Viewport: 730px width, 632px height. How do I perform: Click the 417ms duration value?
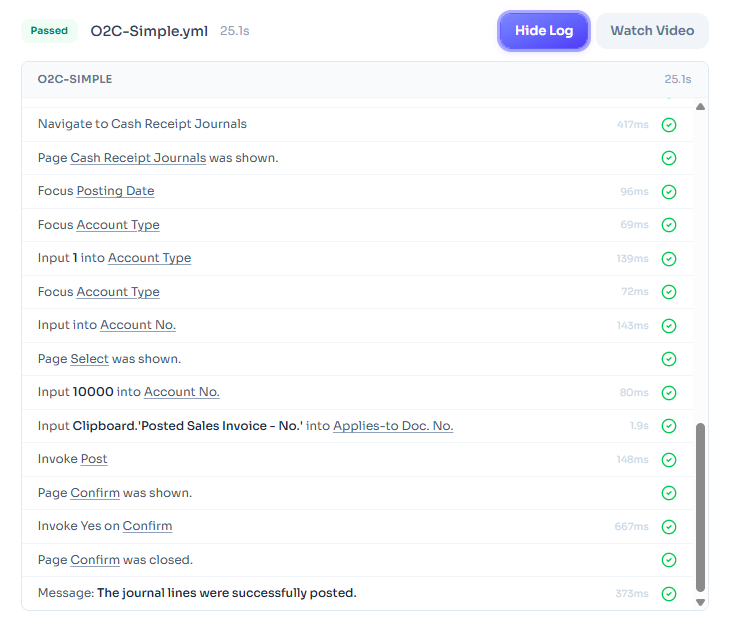pos(633,125)
